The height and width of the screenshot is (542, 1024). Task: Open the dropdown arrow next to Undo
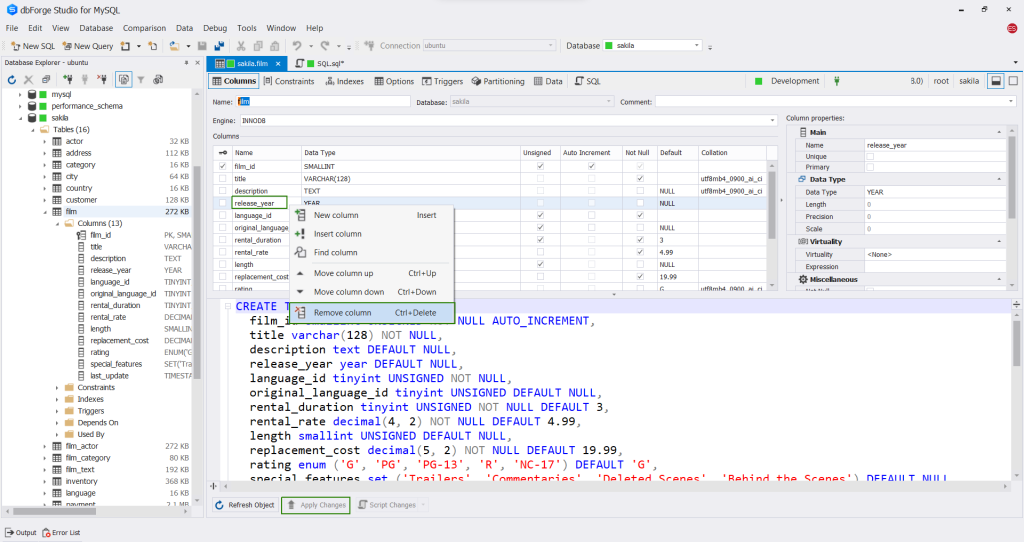pos(311,46)
